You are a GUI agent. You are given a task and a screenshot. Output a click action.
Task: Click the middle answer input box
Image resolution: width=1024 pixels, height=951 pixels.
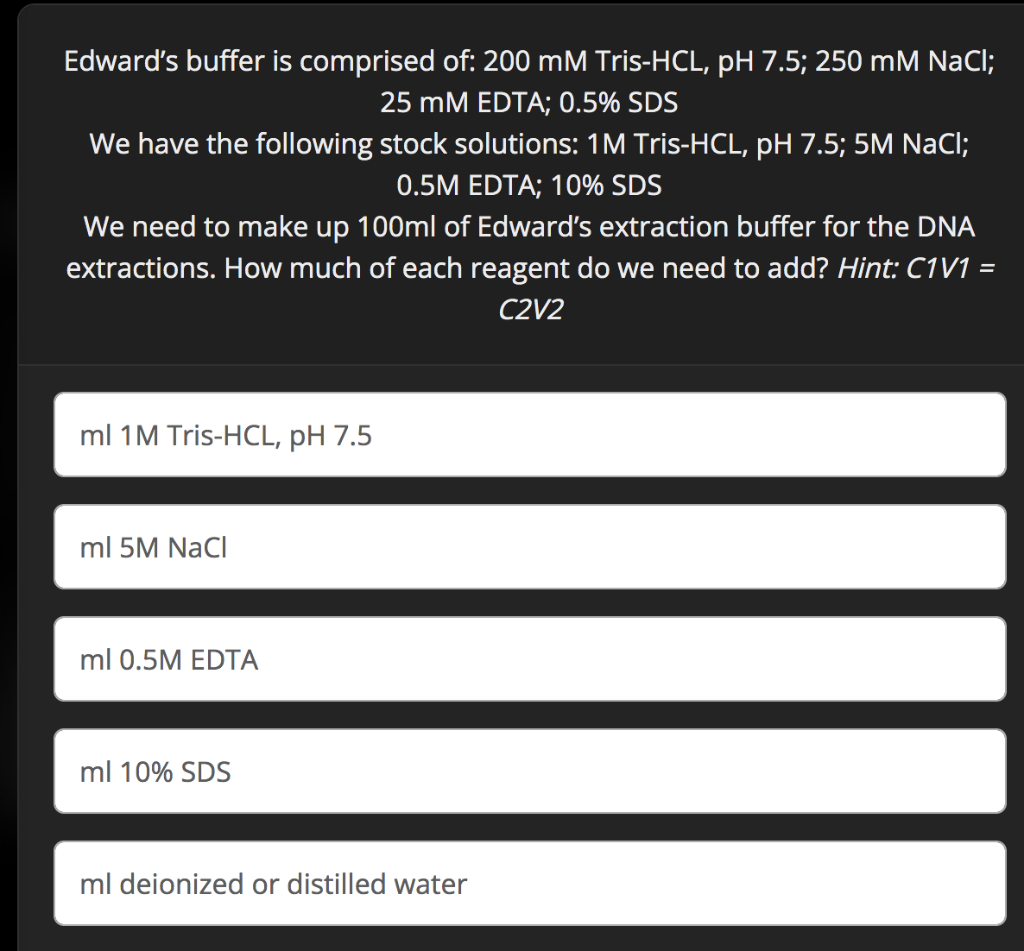(530, 659)
